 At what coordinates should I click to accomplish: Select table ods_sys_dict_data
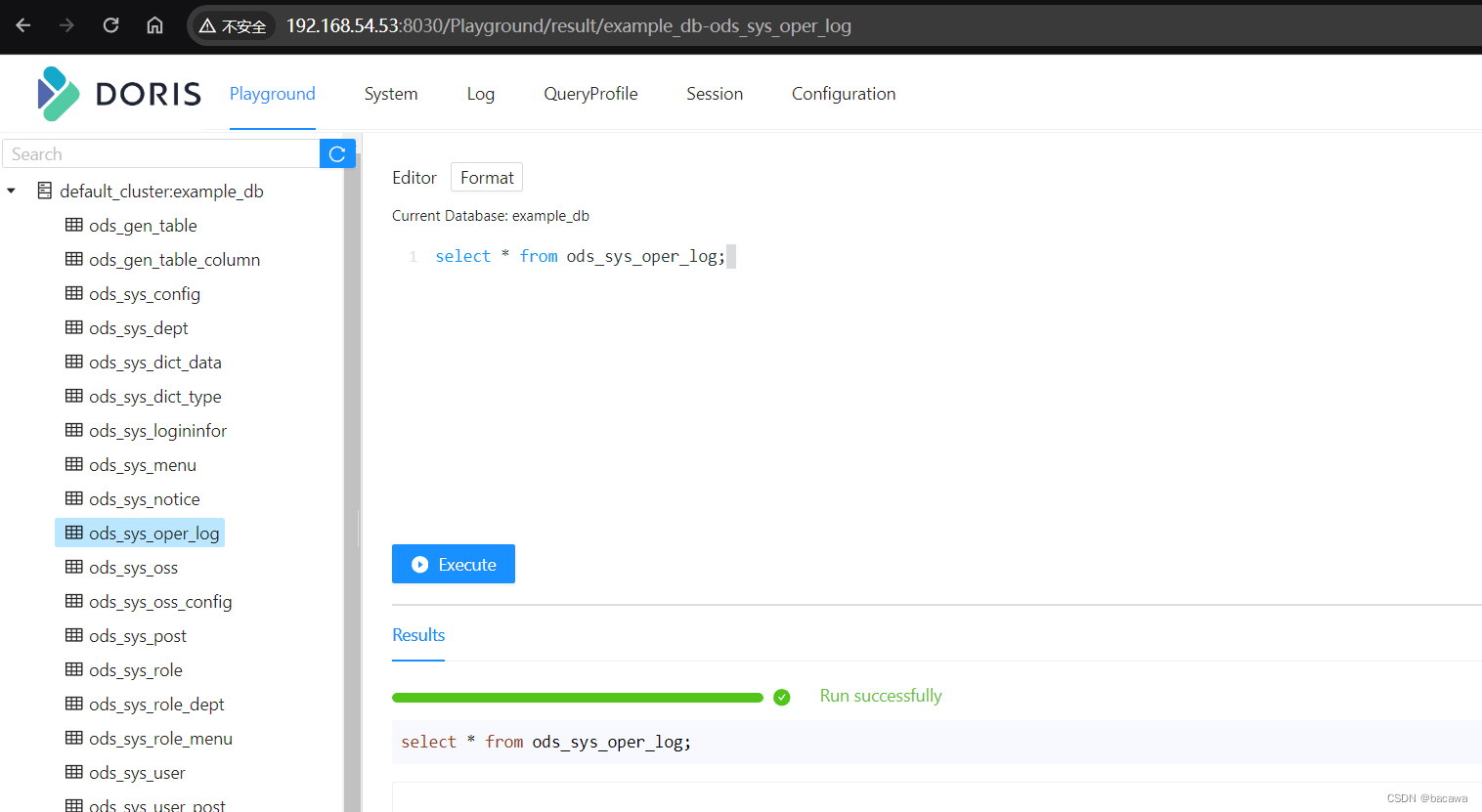(155, 363)
